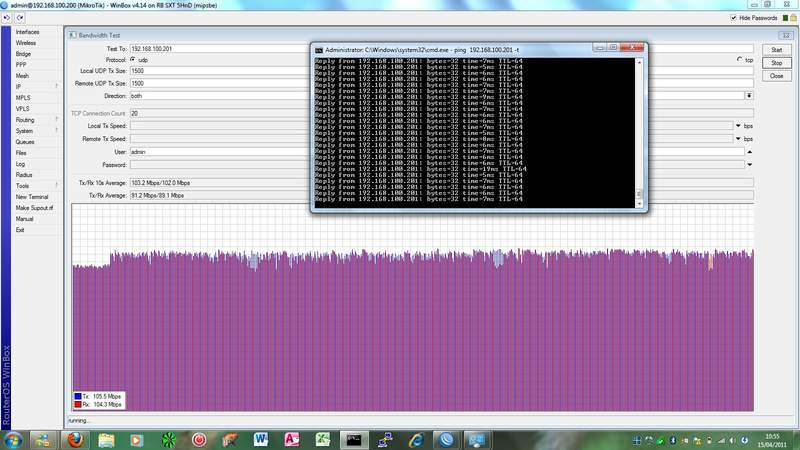Viewport: 800px width, 450px height.
Task: Open the Radius menu item
Action: coord(24,175)
